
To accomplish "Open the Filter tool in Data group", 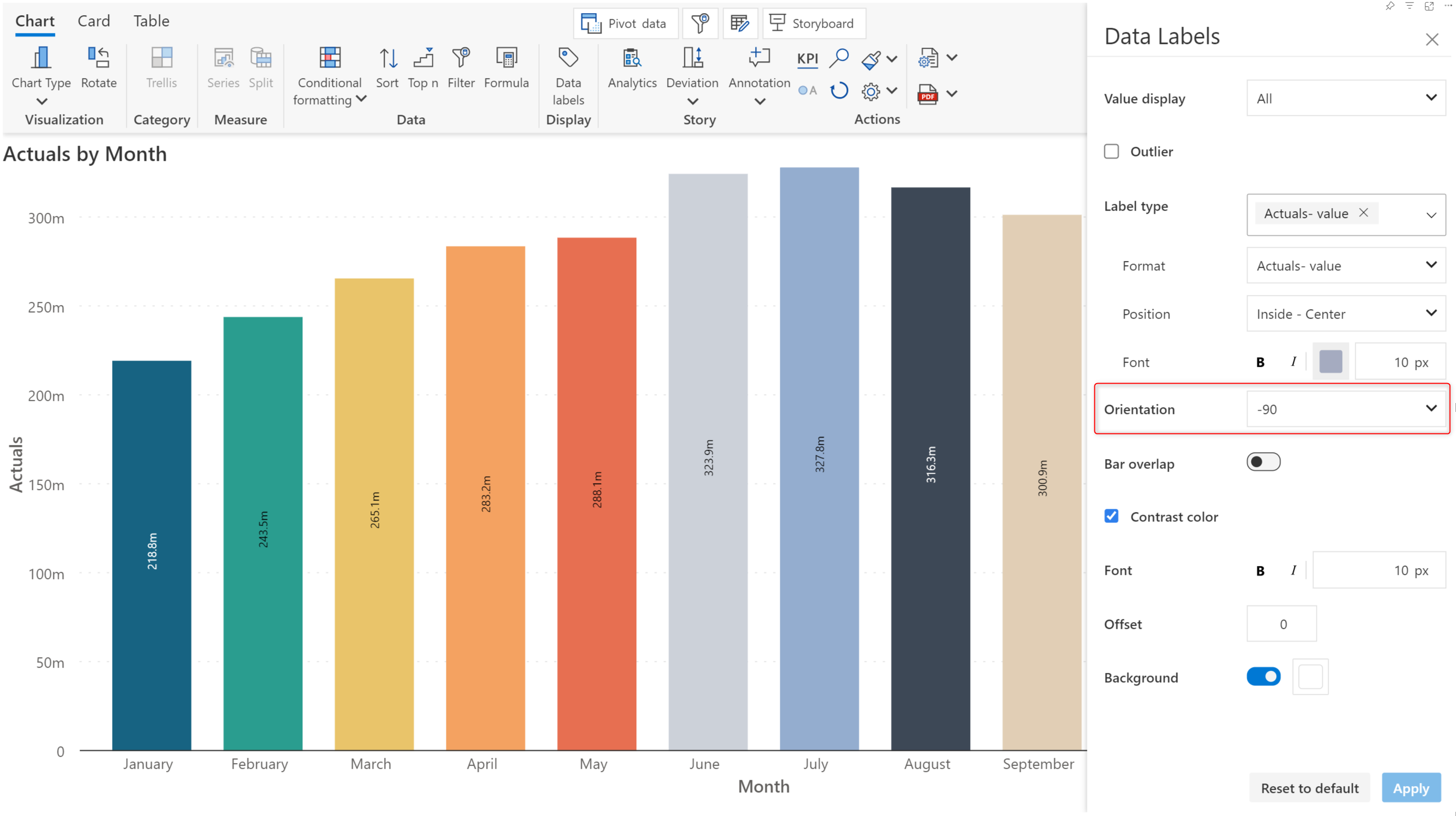I will click(x=461, y=68).
